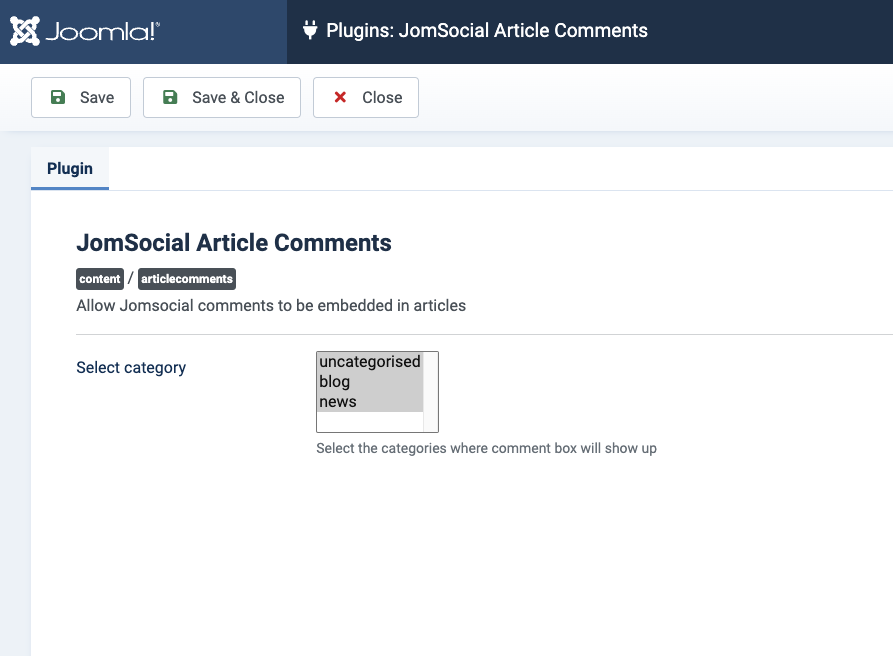Click the help text below category list

[486, 448]
